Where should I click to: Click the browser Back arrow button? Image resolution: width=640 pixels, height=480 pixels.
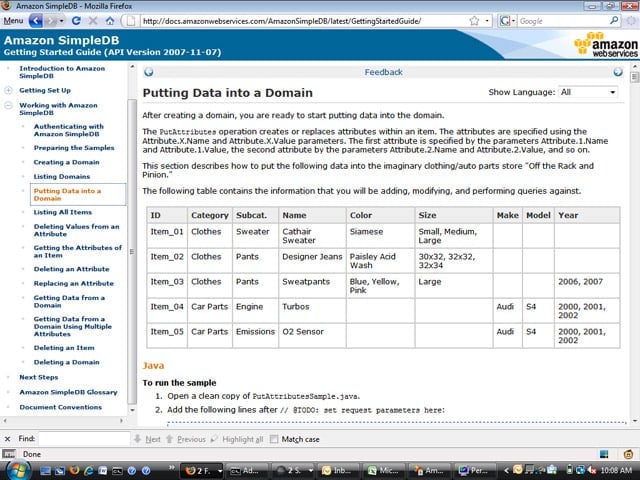click(x=36, y=21)
